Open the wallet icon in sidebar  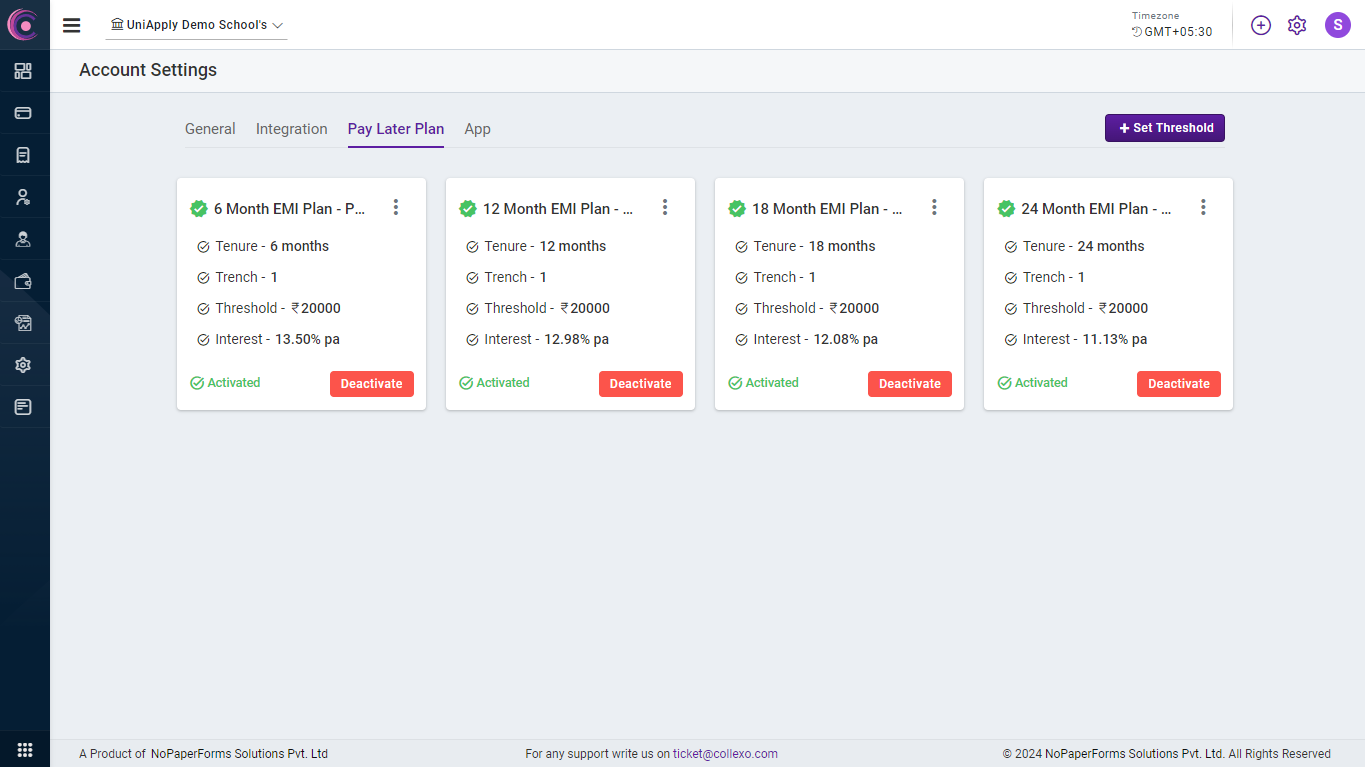pos(23,281)
